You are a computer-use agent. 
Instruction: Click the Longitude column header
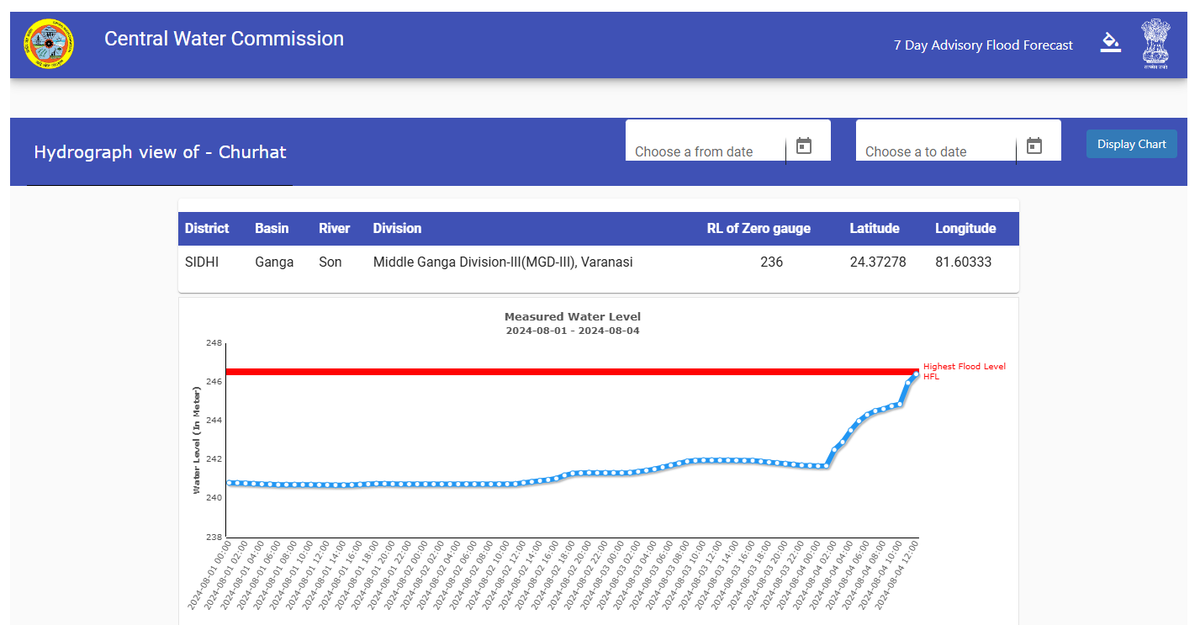(966, 228)
